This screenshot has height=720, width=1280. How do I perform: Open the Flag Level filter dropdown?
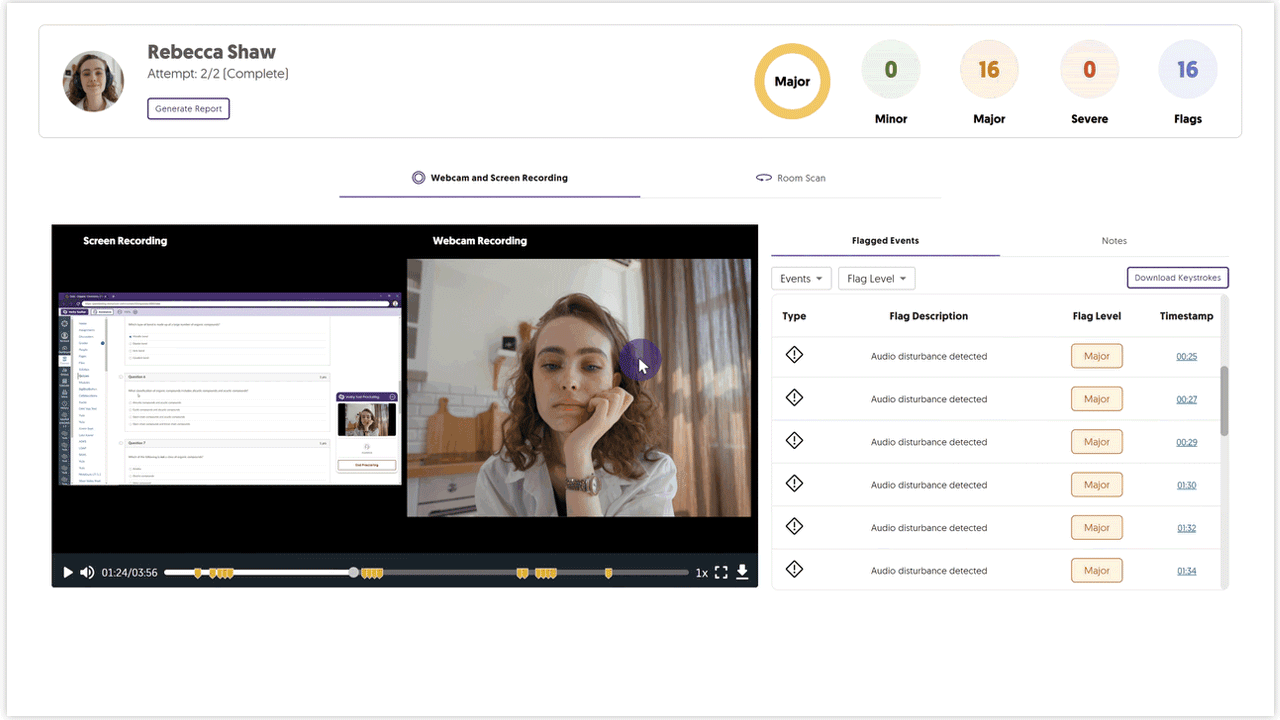(876, 279)
